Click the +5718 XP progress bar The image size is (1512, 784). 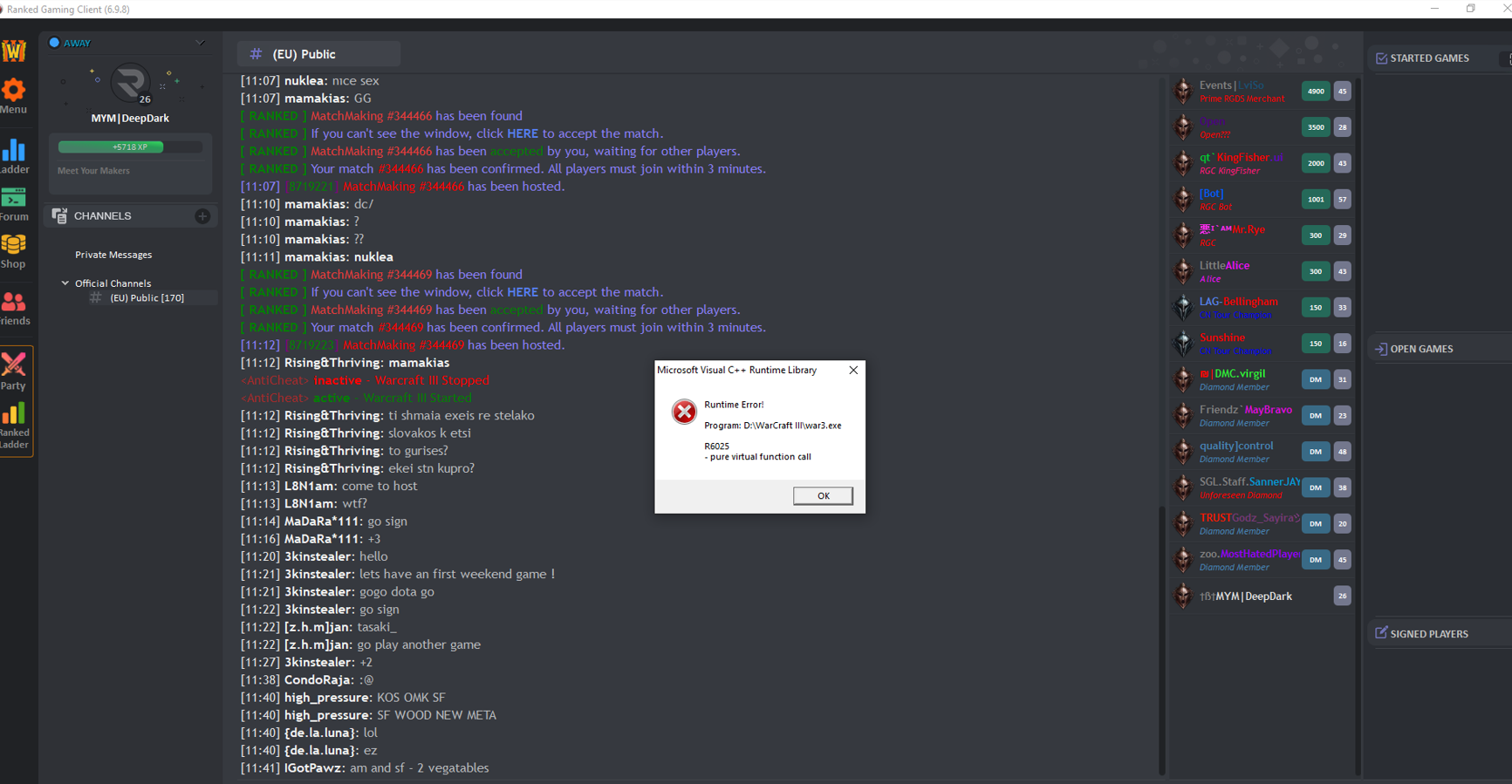coord(130,147)
